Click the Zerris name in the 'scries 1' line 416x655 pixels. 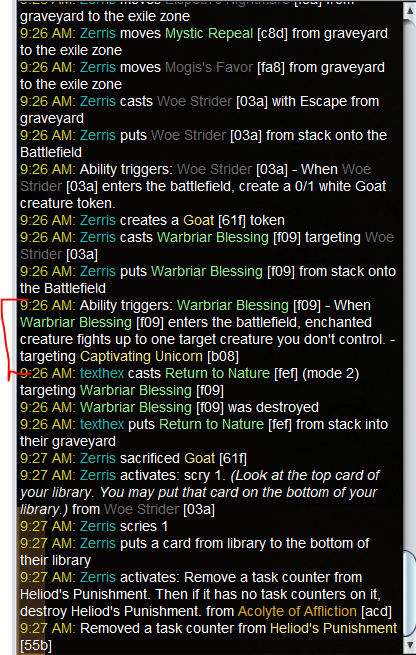click(x=98, y=526)
